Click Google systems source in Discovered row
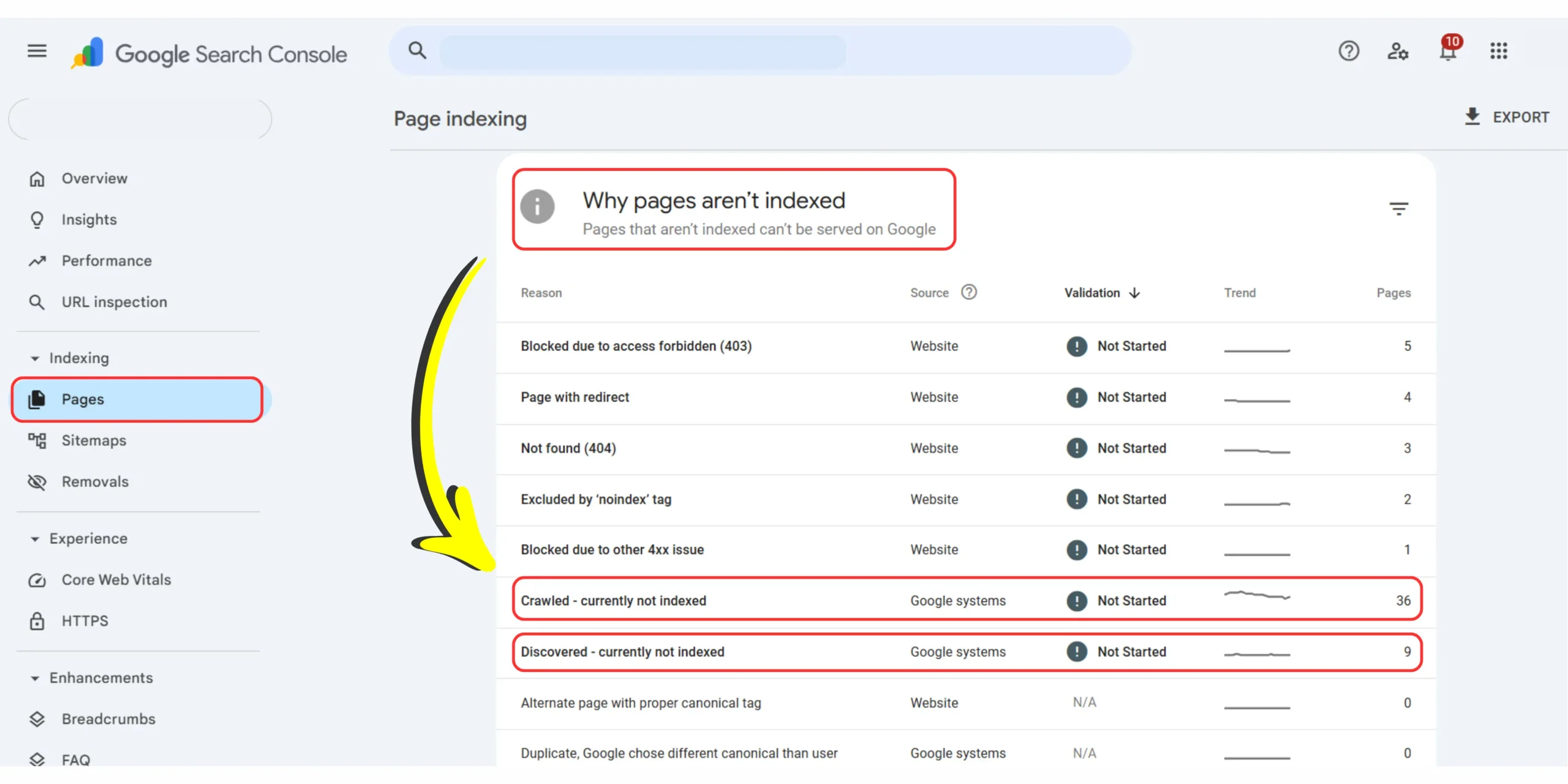The height and width of the screenshot is (784, 1568). [958, 652]
